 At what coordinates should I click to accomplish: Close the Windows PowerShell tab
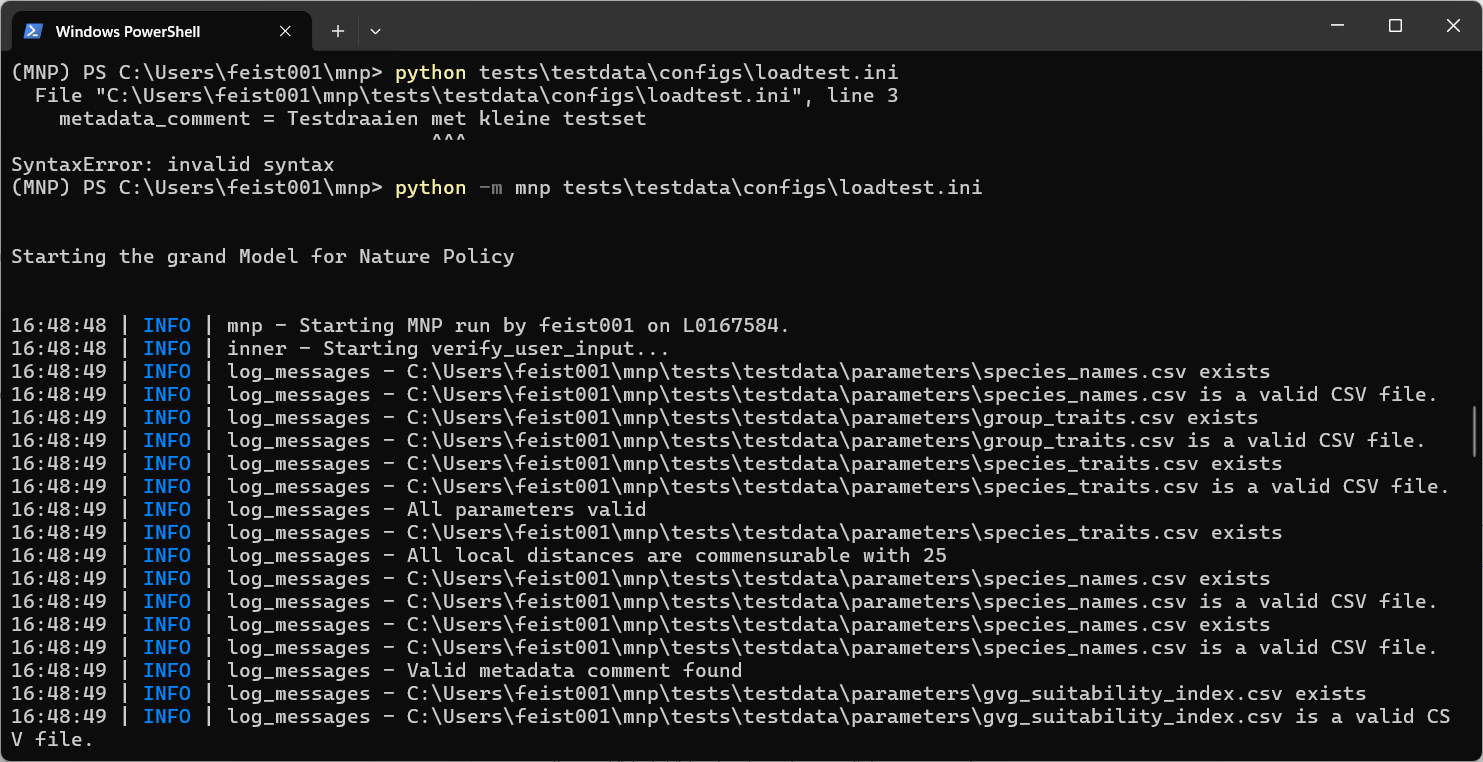coord(283,31)
